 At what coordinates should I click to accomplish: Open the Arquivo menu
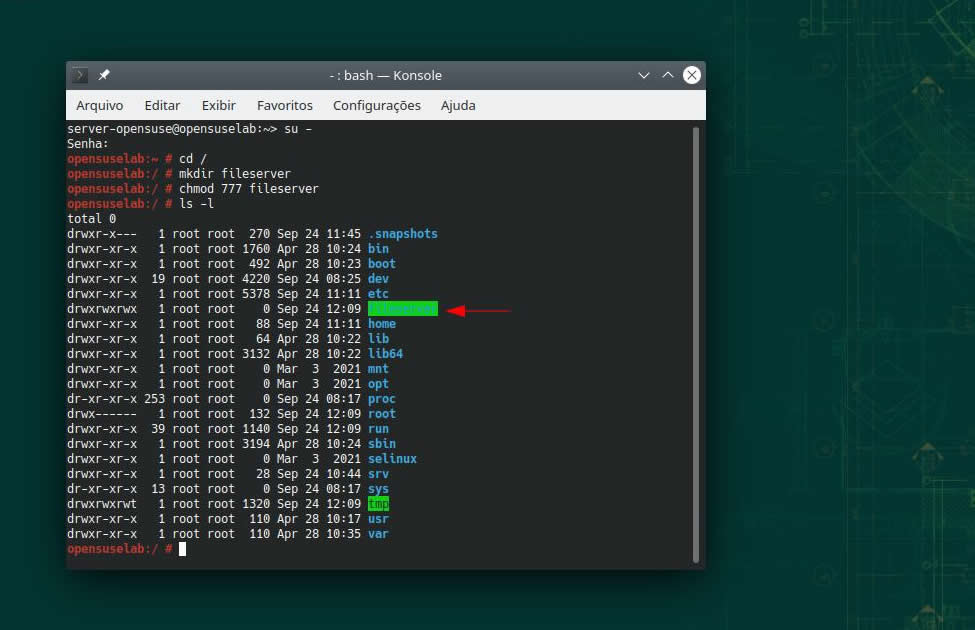100,105
